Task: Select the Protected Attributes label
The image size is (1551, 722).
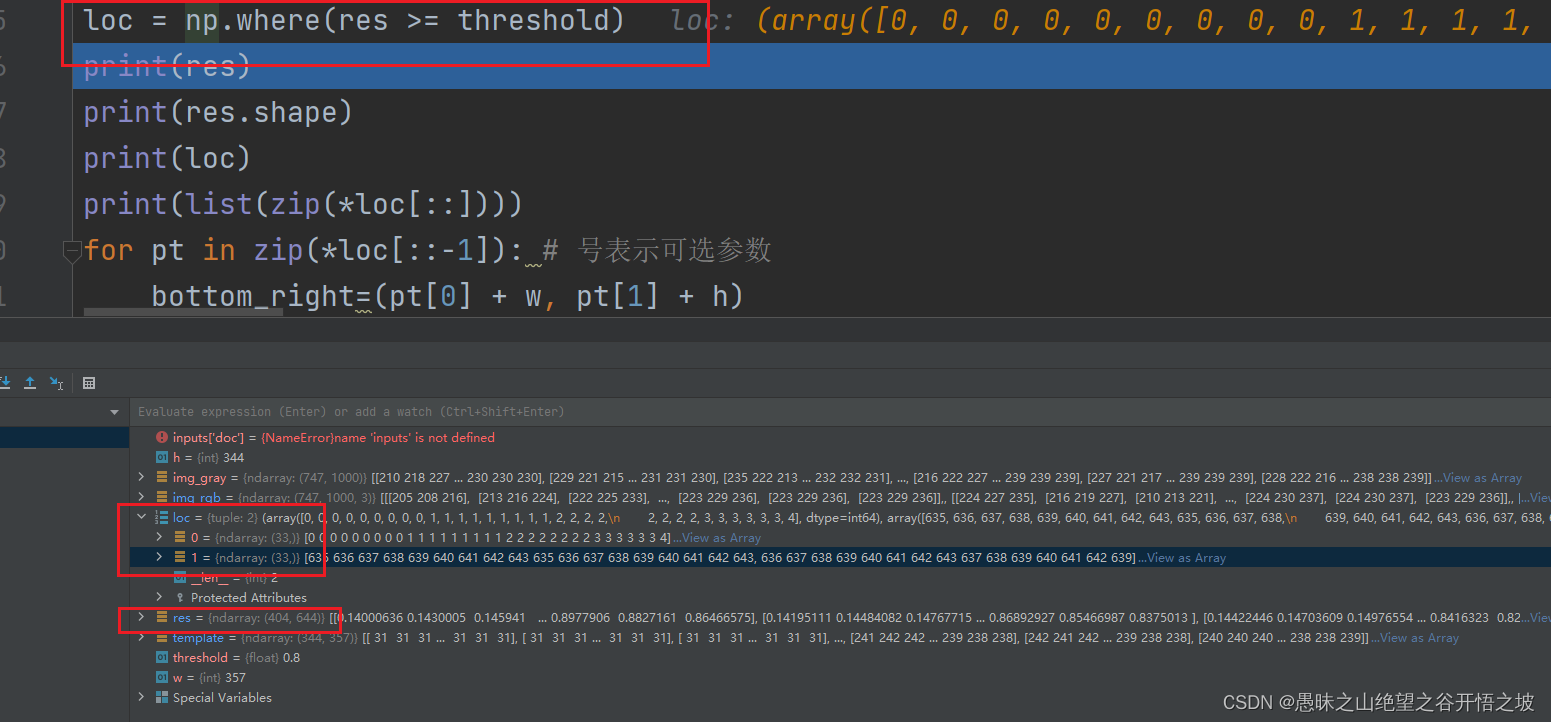Action: (x=249, y=598)
